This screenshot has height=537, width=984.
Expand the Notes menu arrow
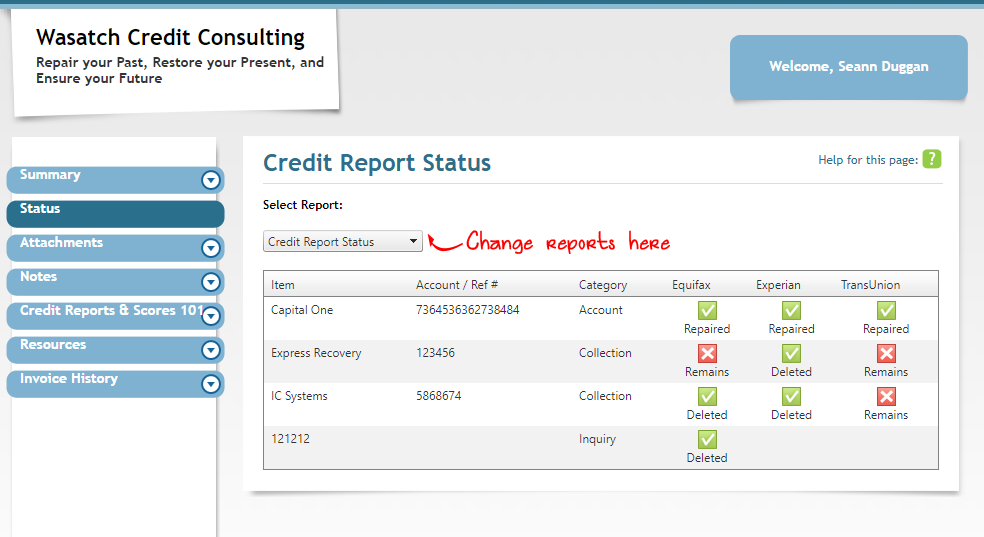coord(211,282)
